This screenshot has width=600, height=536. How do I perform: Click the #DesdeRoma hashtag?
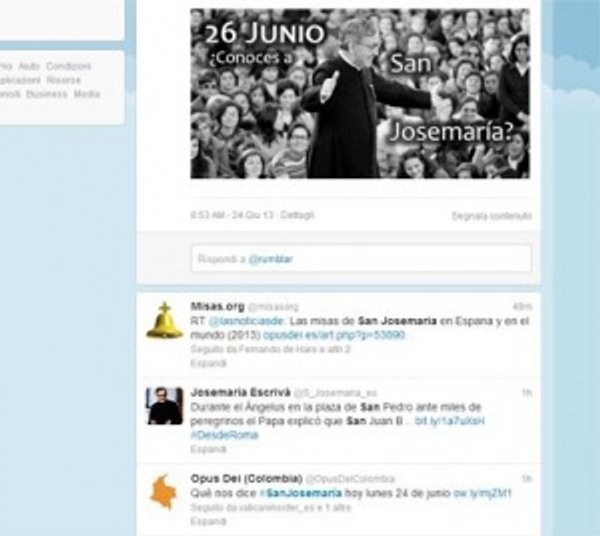click(x=223, y=436)
